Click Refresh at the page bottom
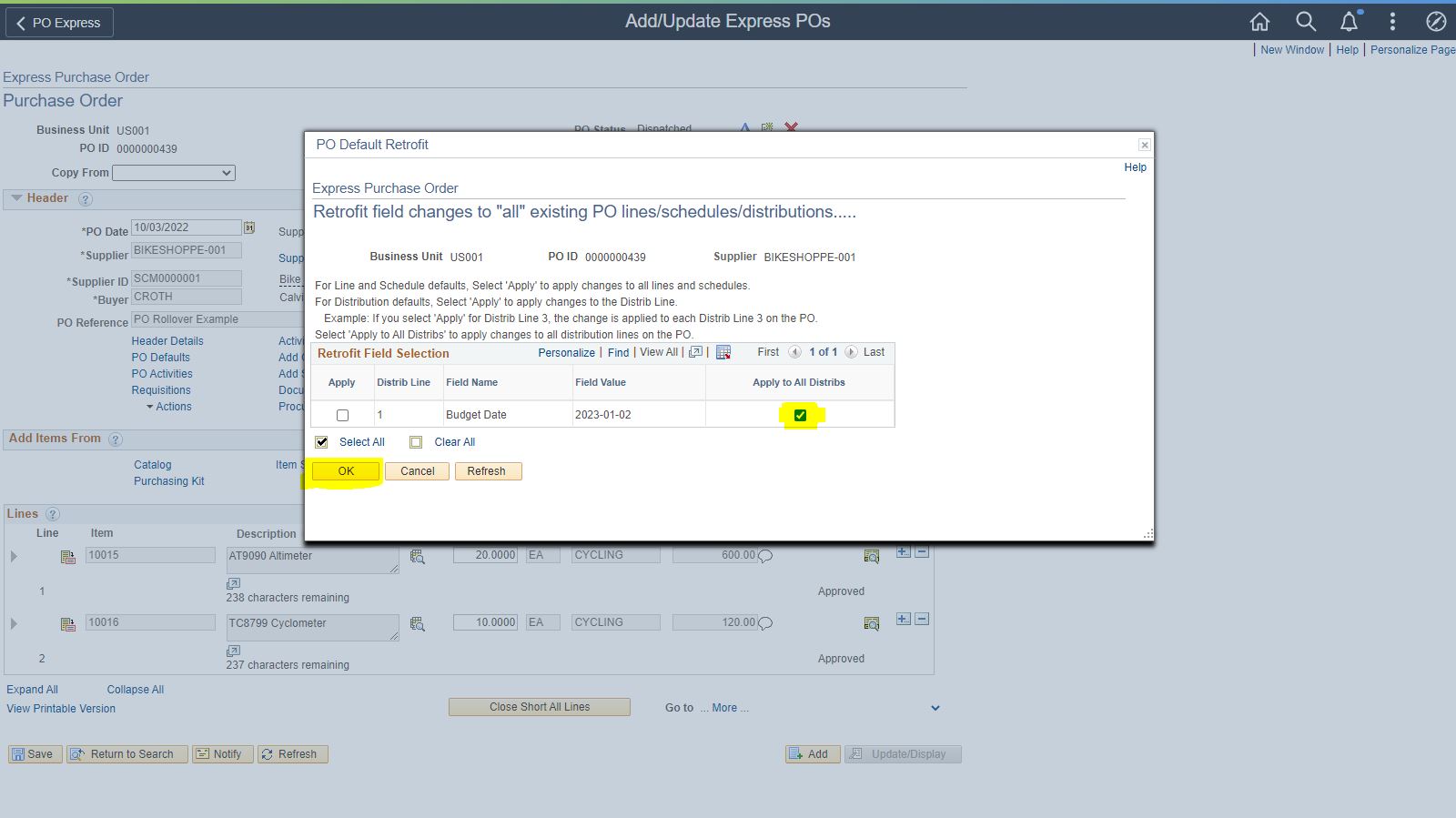 coord(293,754)
